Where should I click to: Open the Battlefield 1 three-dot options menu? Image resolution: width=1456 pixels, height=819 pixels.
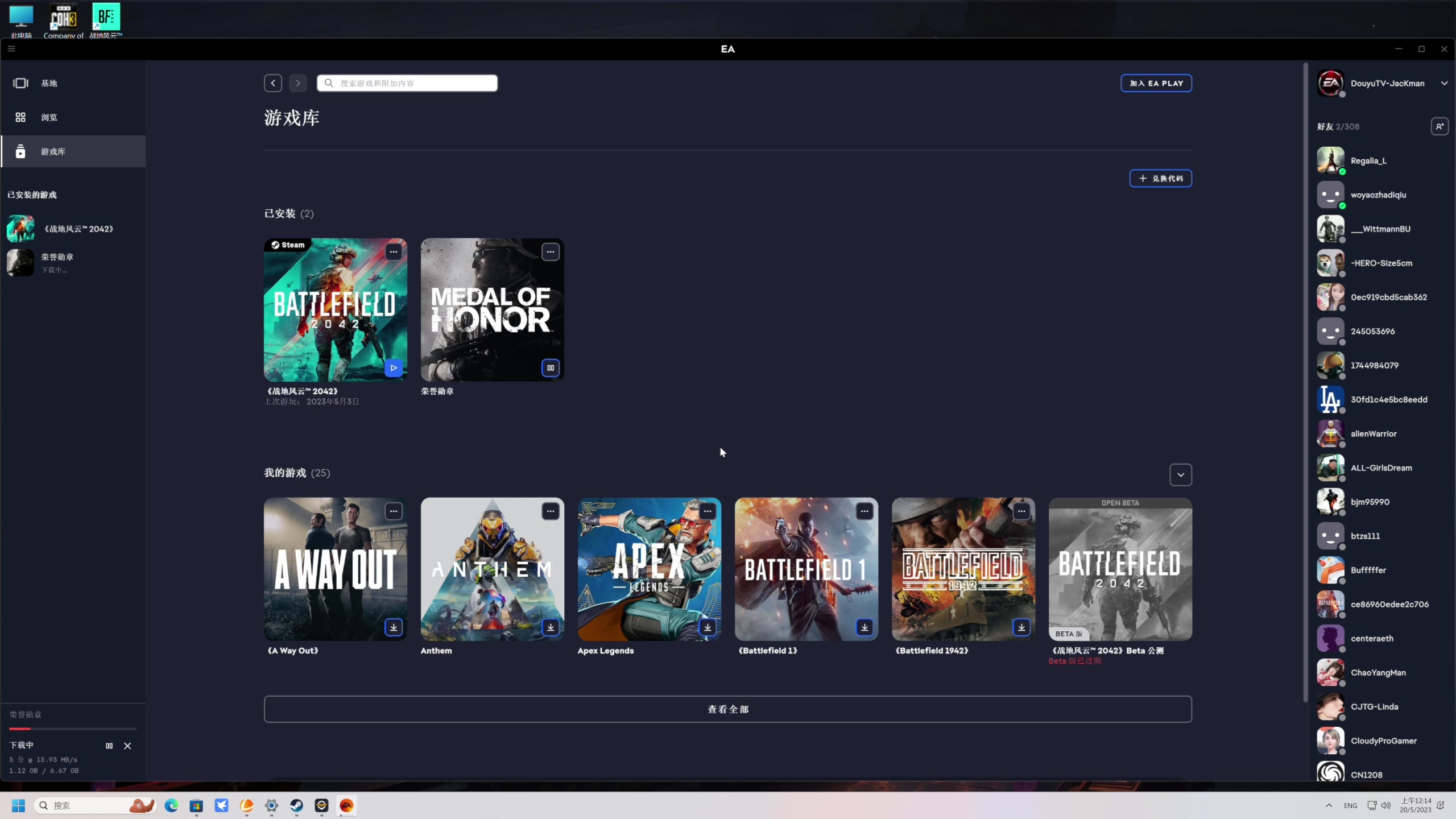pyautogui.click(x=864, y=511)
